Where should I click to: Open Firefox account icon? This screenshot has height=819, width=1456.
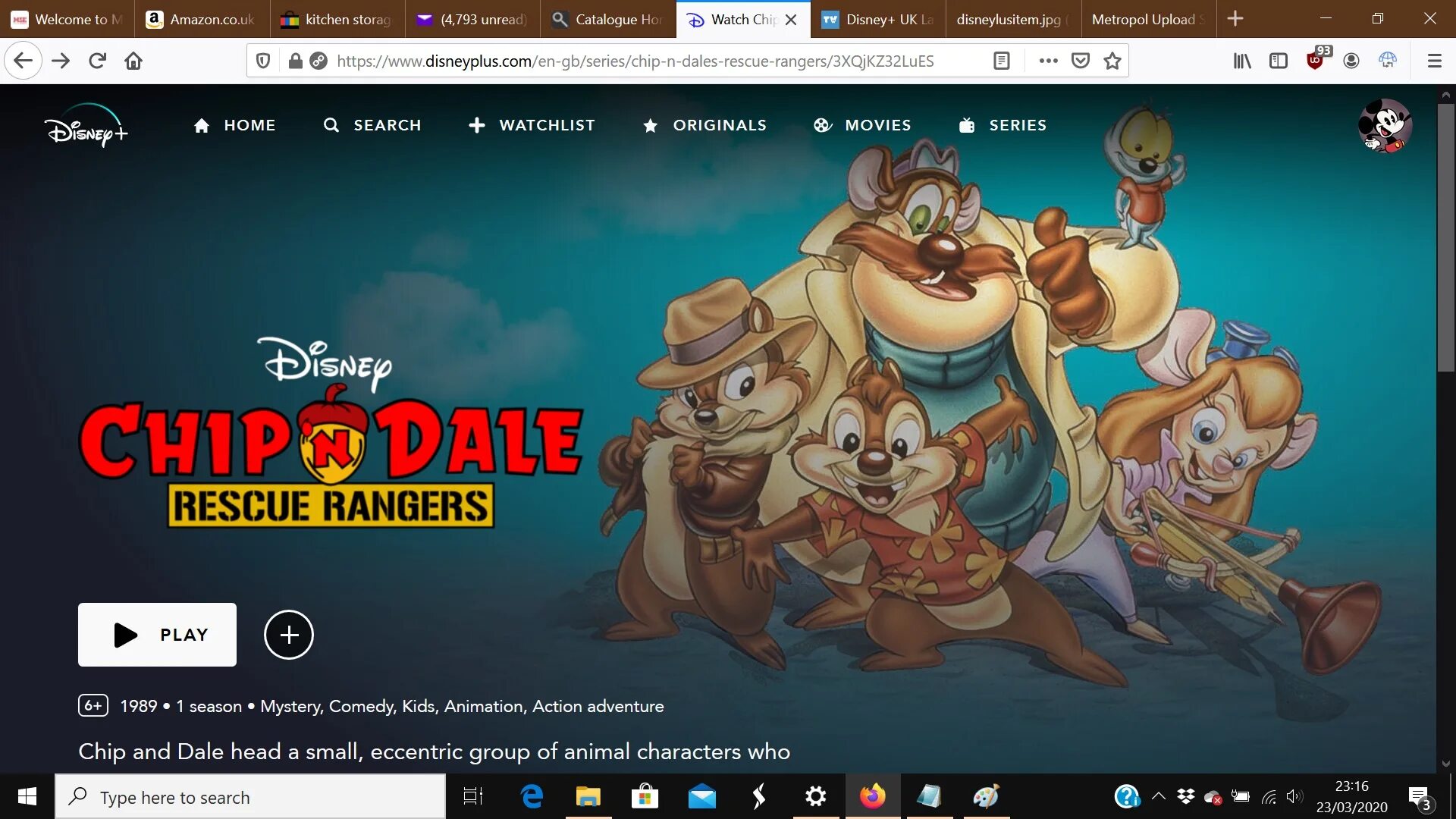(x=1351, y=61)
